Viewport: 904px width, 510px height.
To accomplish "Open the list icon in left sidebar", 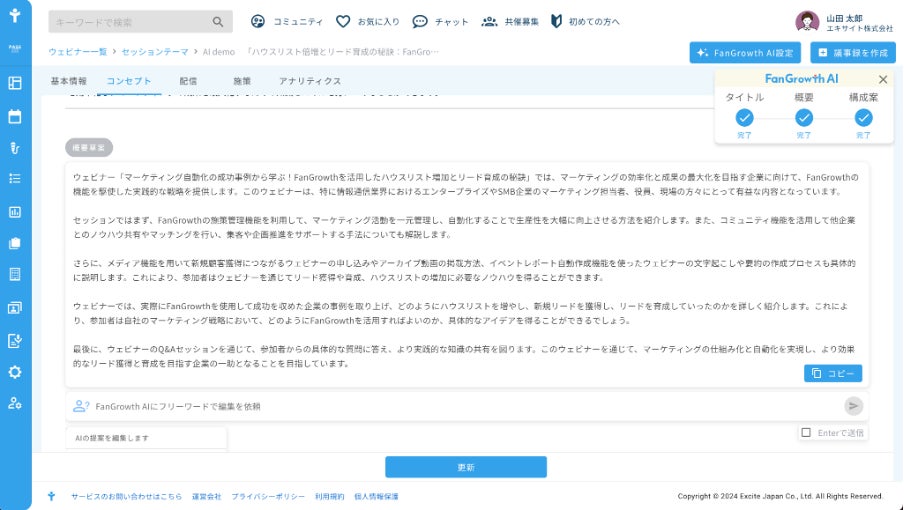I will pos(15,179).
